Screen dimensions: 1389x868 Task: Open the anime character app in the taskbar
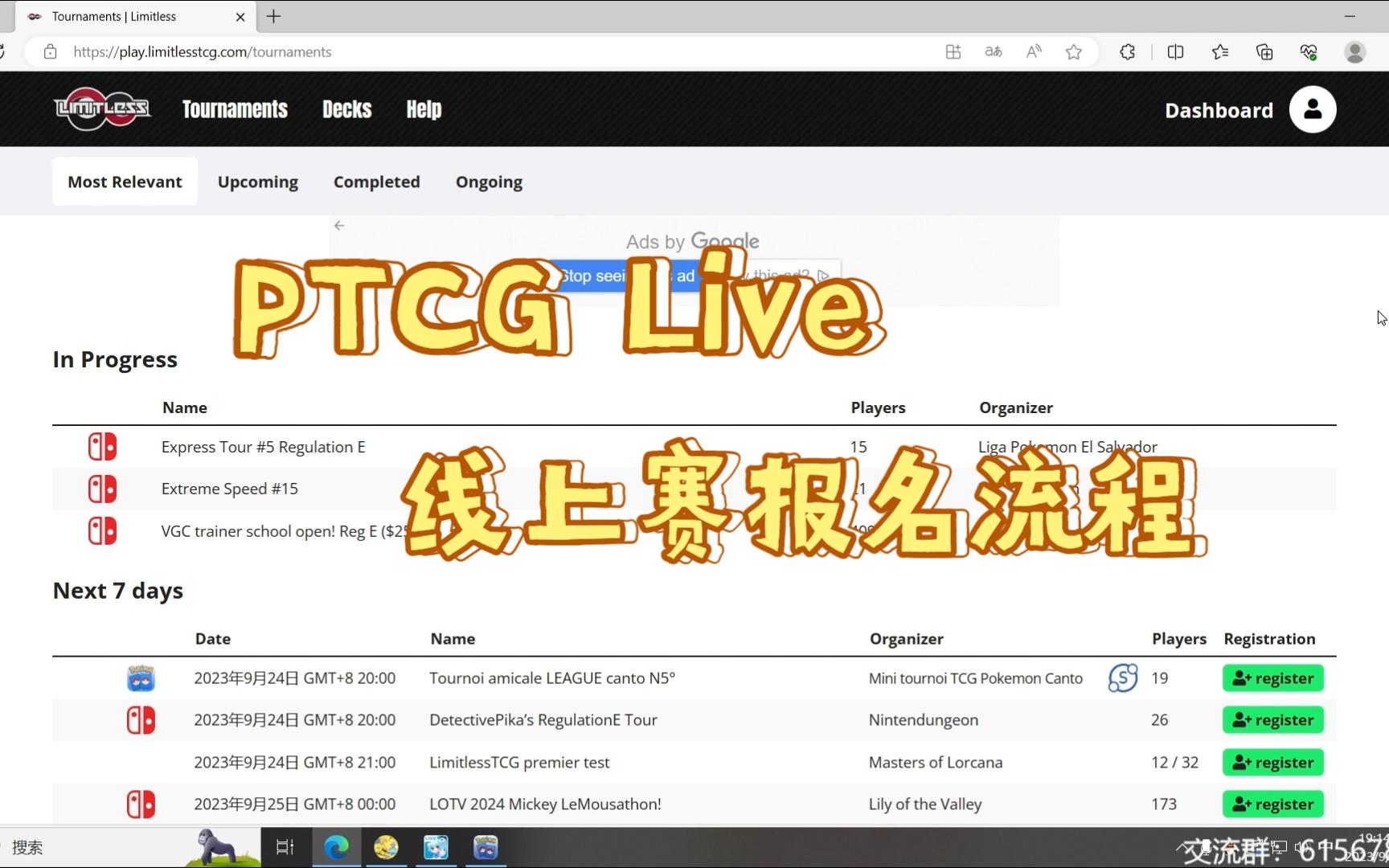pos(436,847)
